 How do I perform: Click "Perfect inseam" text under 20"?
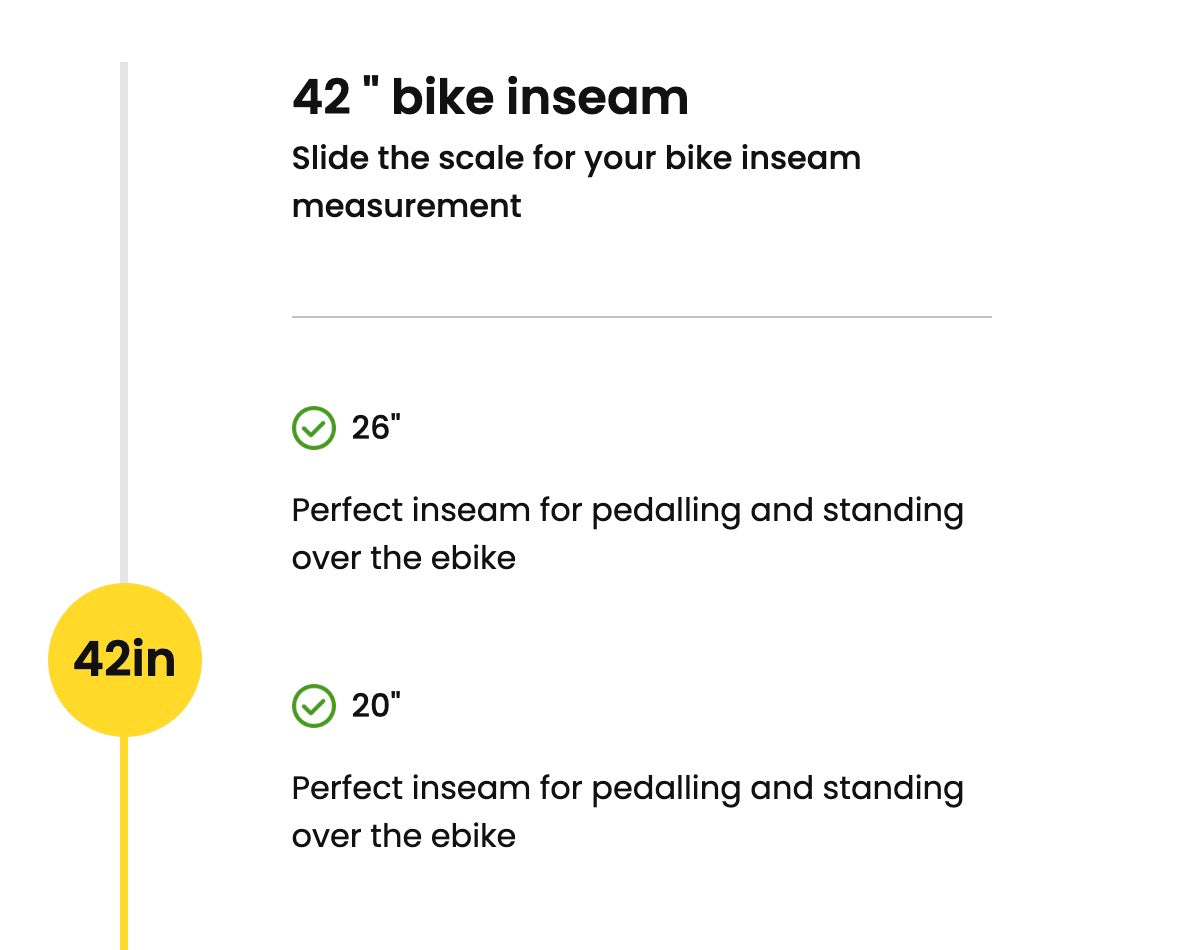click(411, 788)
